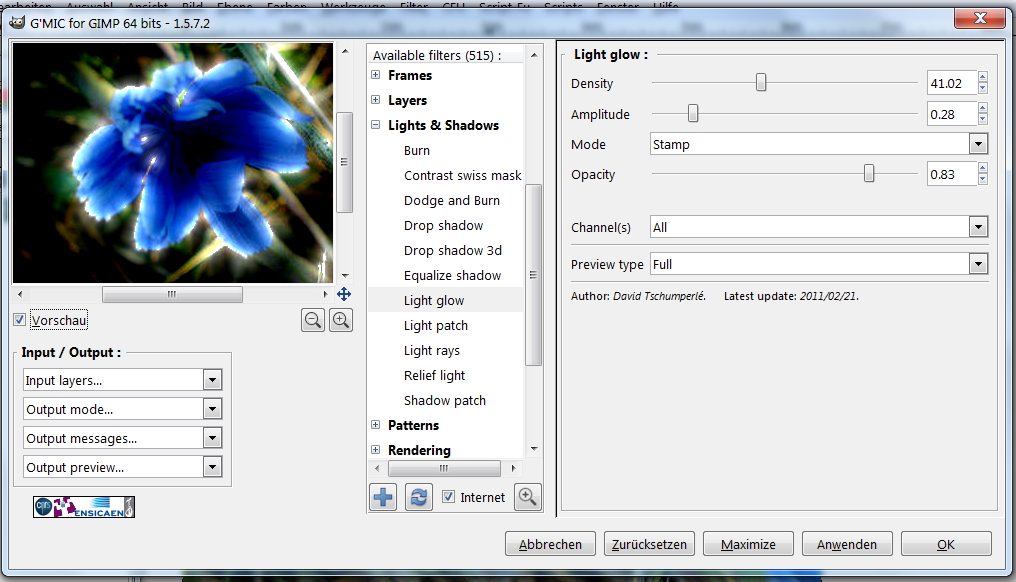
Task: Click the refresh filters icon
Action: click(x=419, y=497)
